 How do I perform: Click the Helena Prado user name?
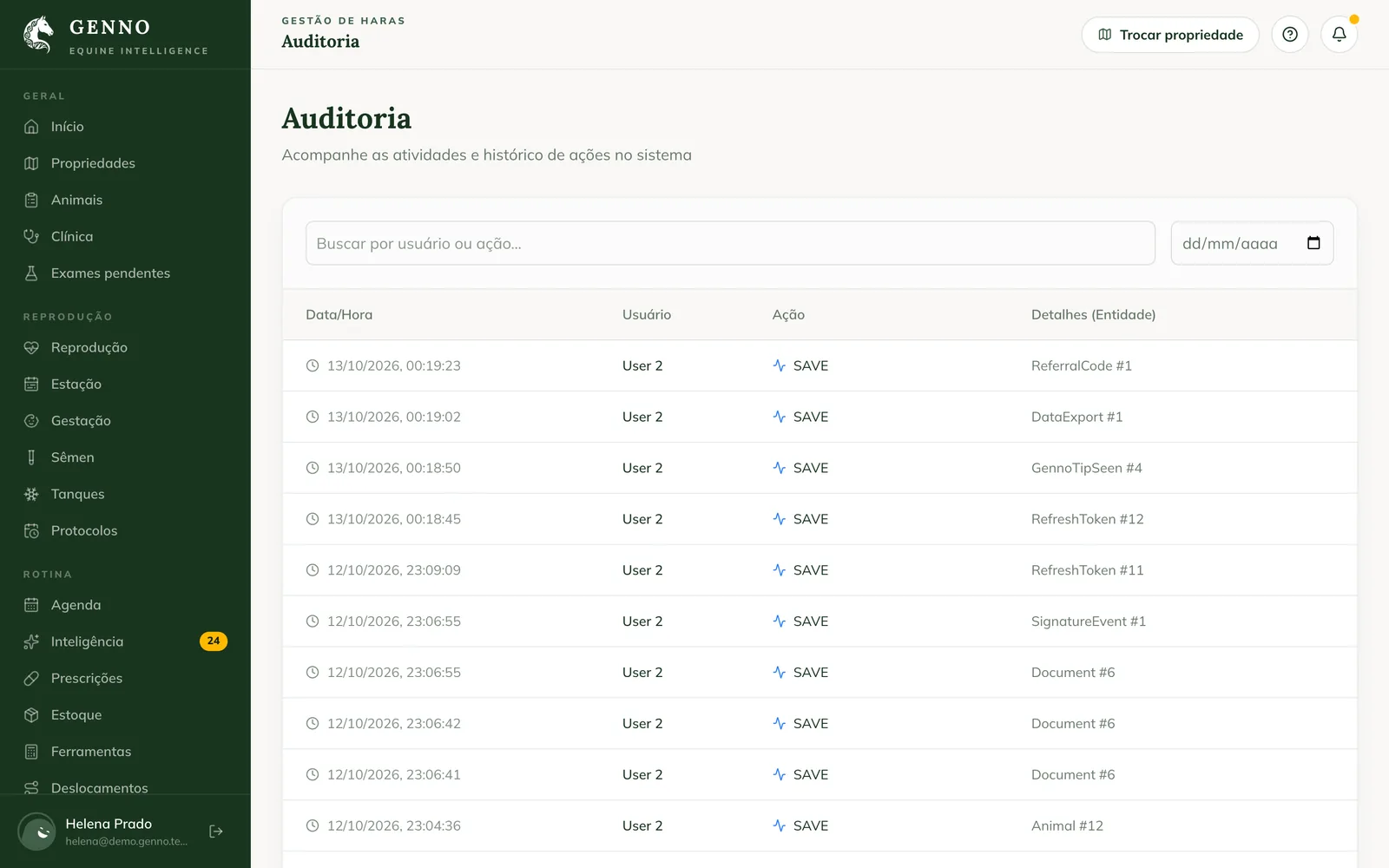(x=109, y=824)
